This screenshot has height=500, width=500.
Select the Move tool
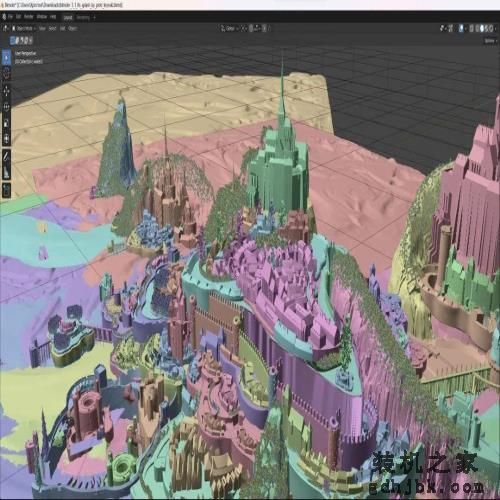(x=6, y=91)
